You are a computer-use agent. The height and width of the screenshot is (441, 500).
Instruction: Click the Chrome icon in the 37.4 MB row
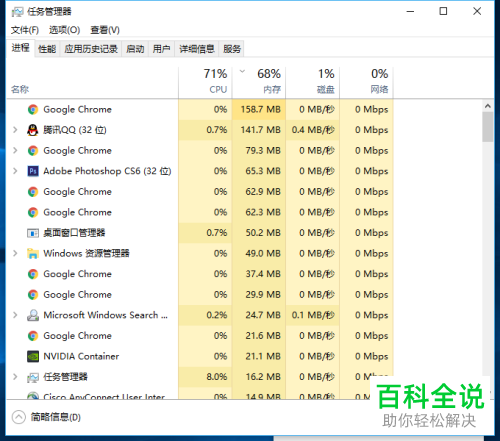coord(33,274)
